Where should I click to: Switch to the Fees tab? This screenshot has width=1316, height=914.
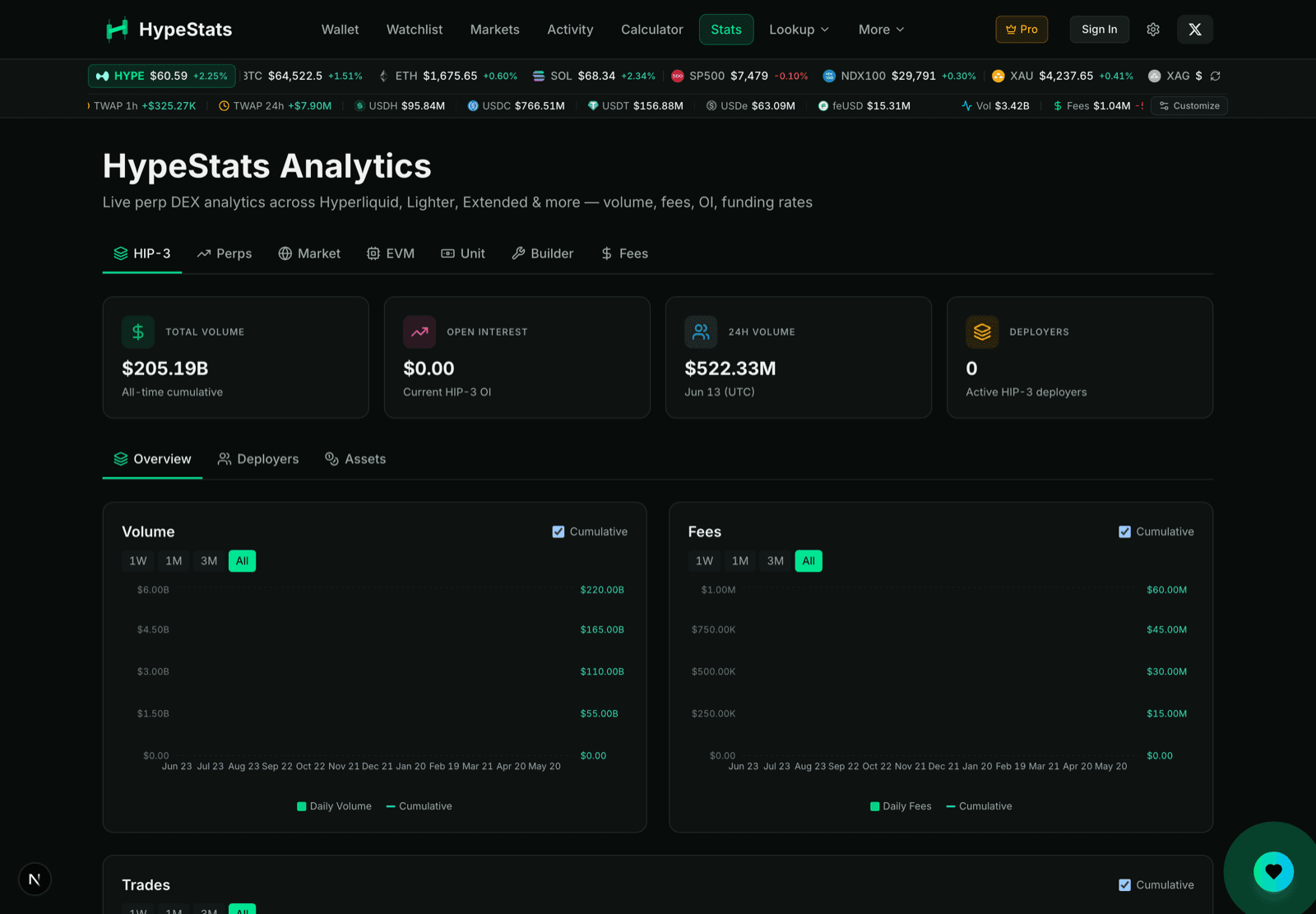tap(624, 253)
